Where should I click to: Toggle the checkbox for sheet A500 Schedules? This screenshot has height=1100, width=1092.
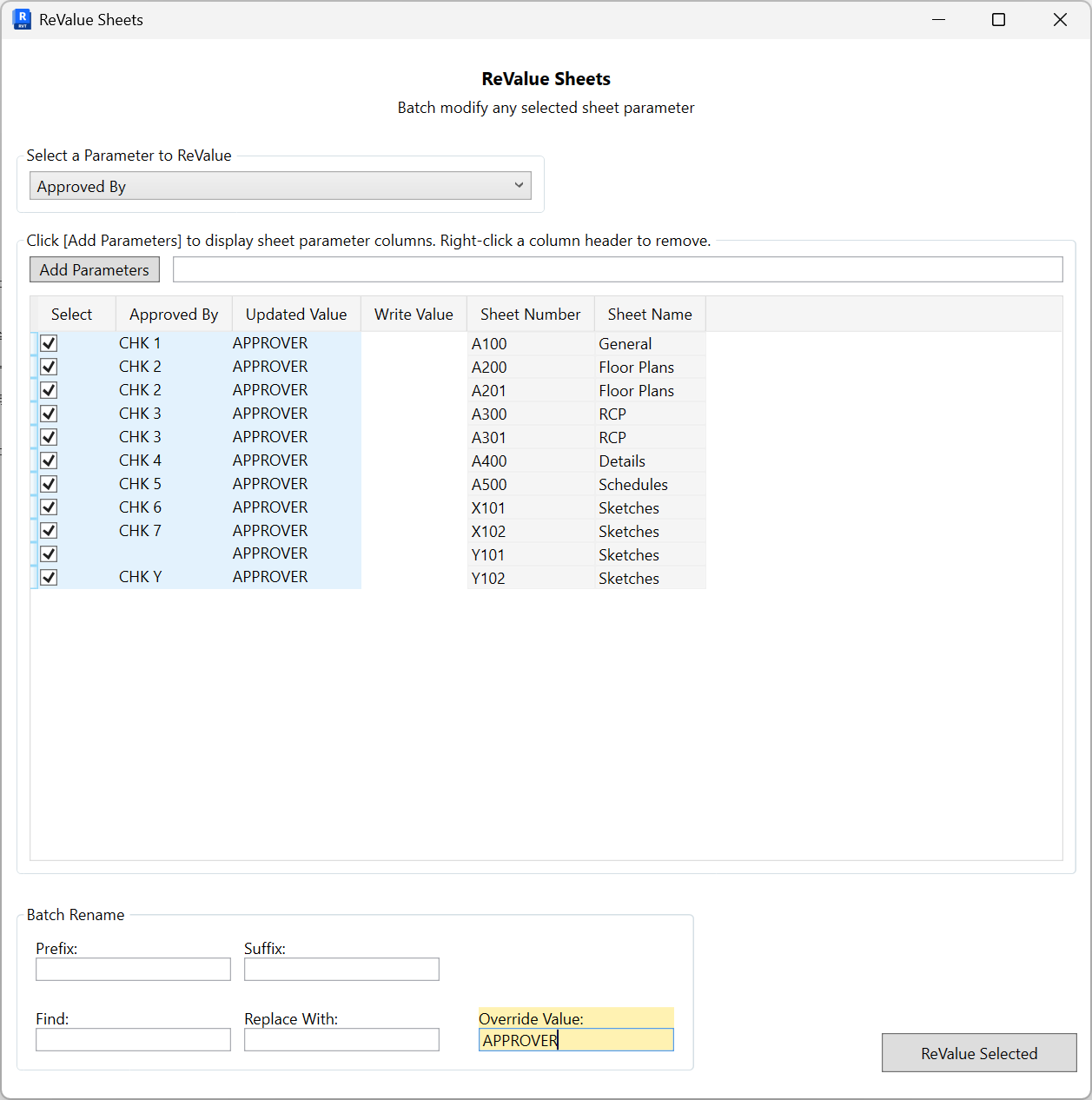(49, 483)
